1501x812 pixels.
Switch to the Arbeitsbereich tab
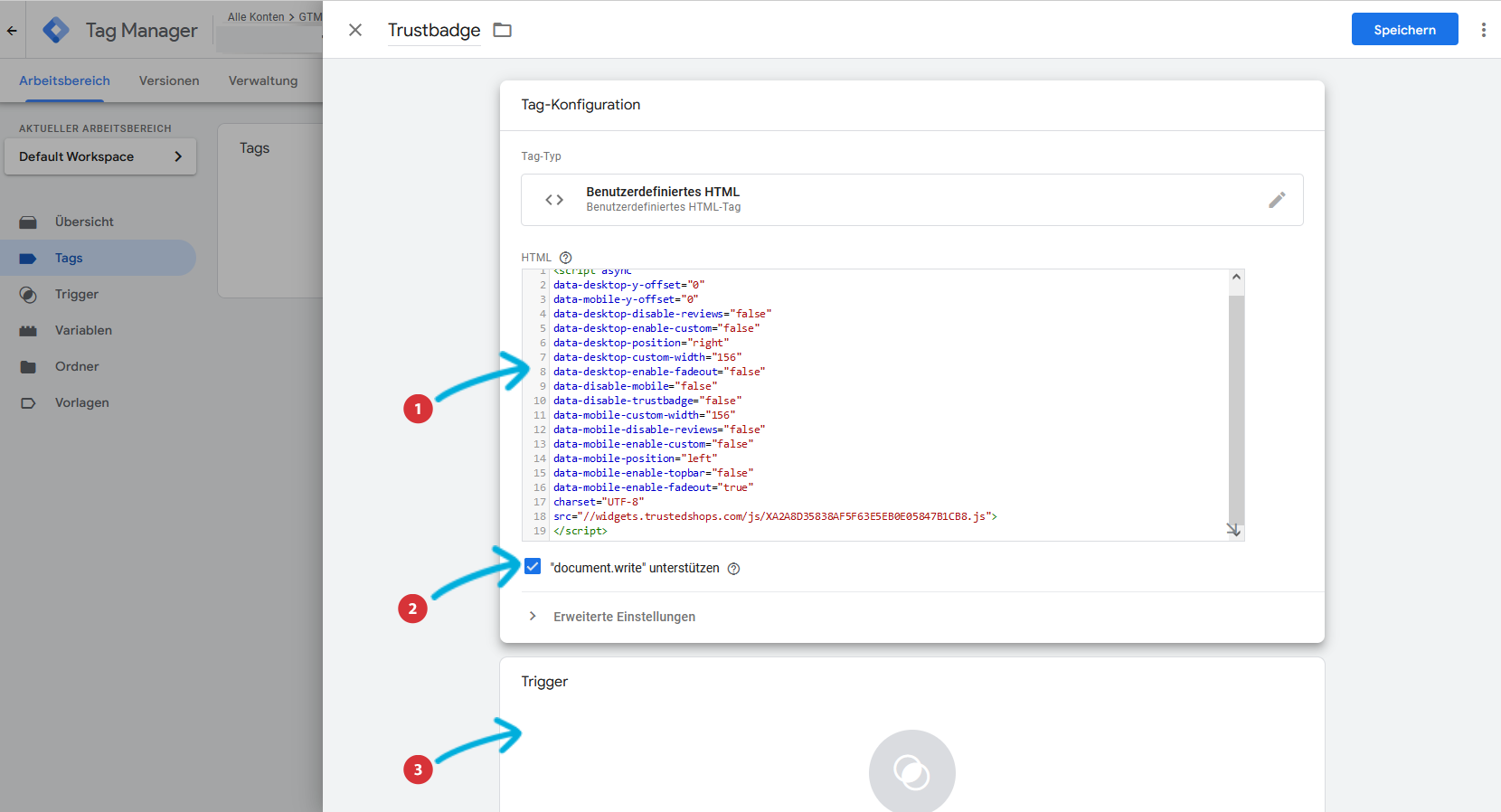pyautogui.click(x=64, y=80)
